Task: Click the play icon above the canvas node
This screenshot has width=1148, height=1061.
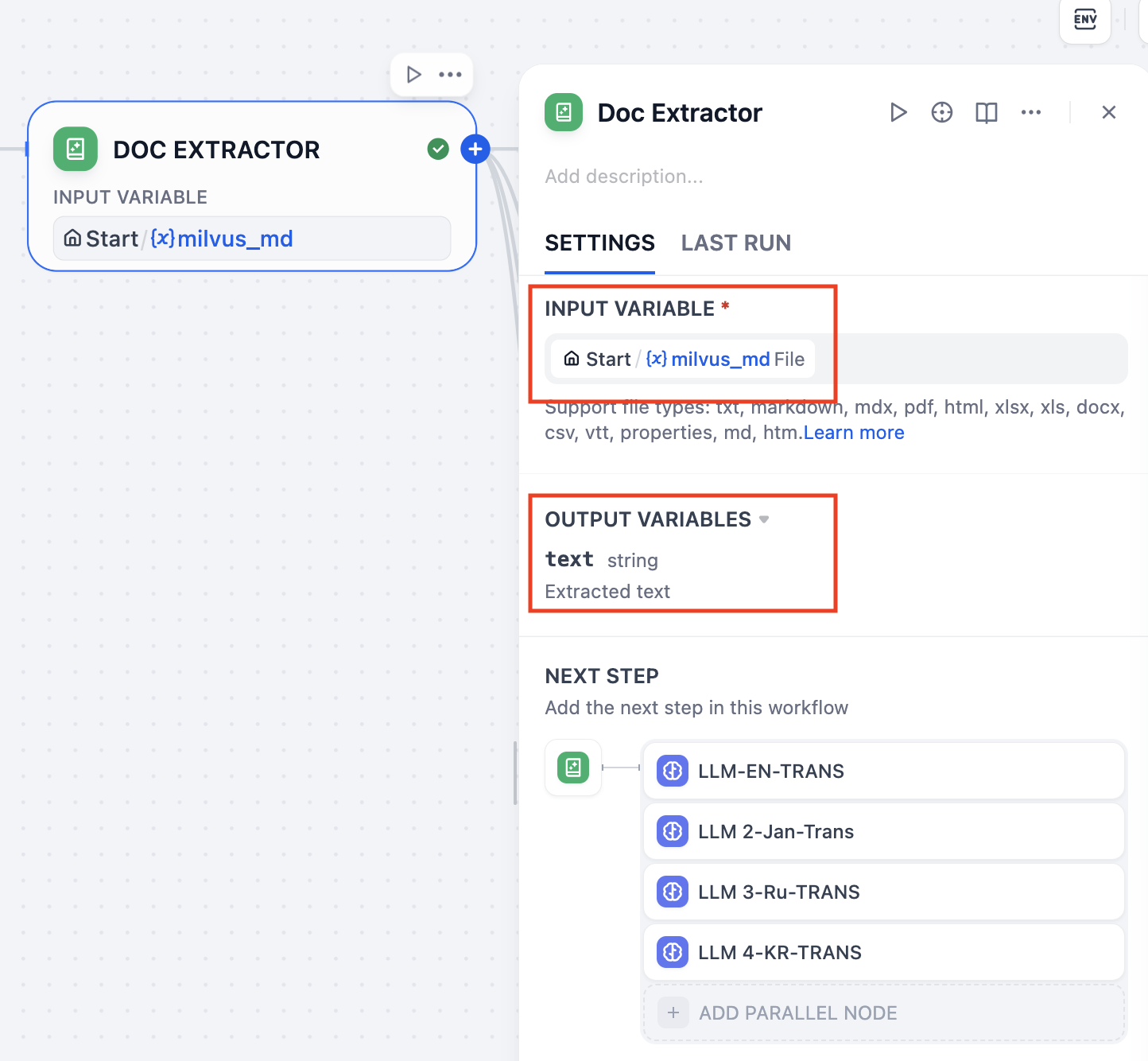Action: (413, 75)
